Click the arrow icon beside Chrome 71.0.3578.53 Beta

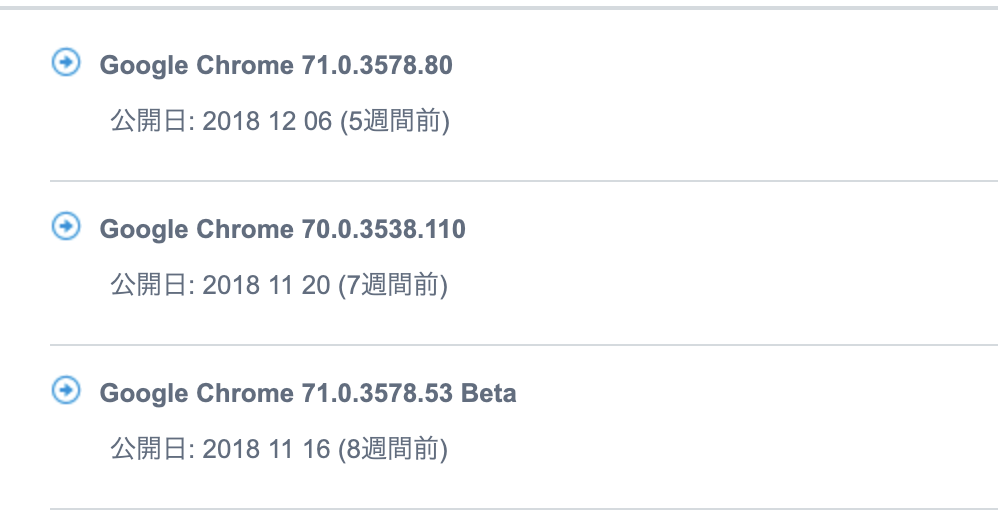pyautogui.click(x=66, y=390)
